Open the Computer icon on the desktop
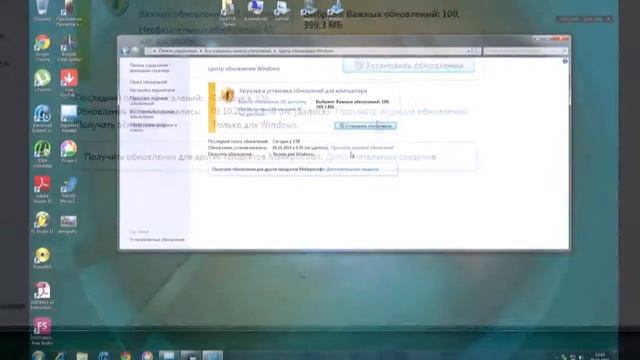This screenshot has width=640, height=360. (255, 10)
